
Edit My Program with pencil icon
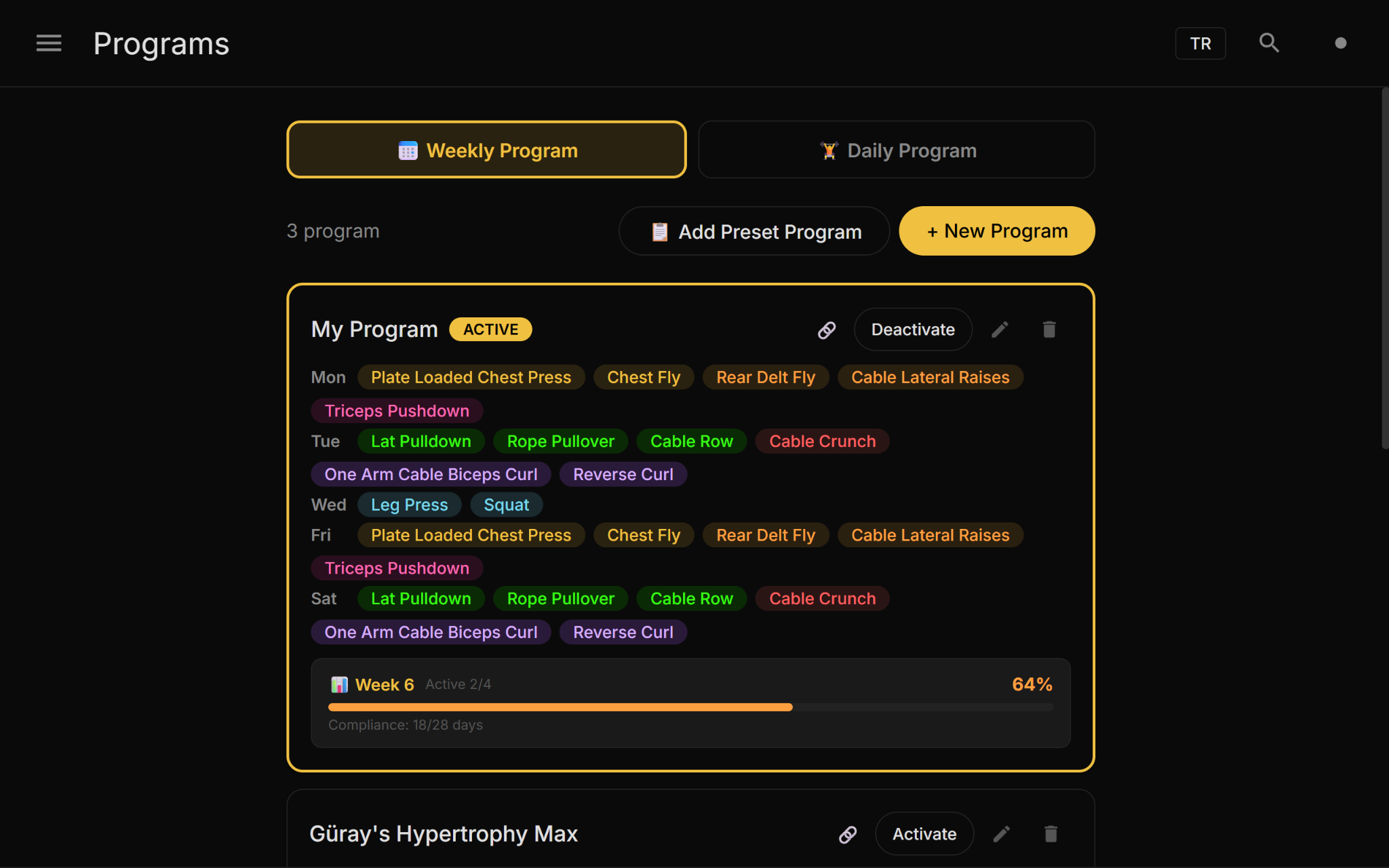tap(1000, 330)
